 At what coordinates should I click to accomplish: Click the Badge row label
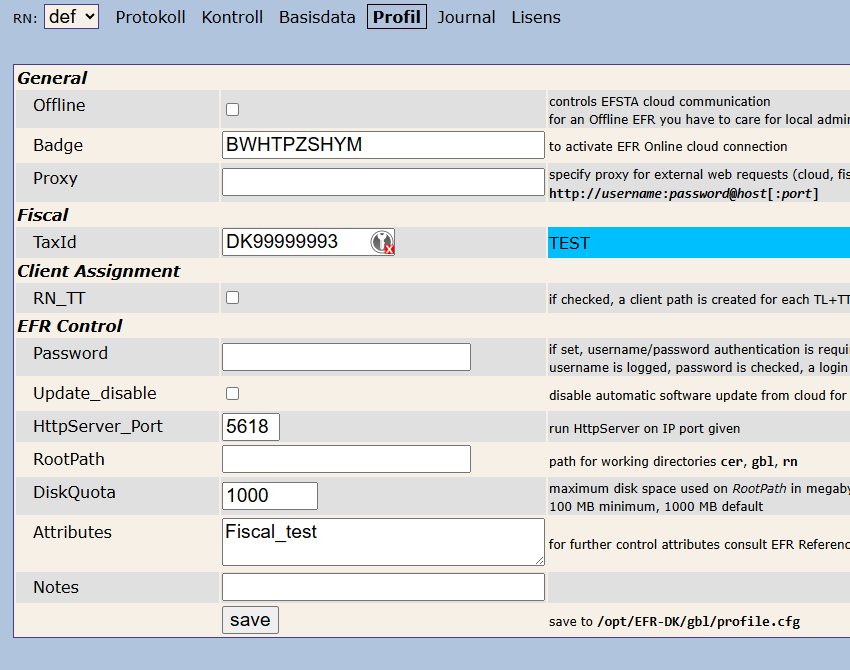click(x=58, y=145)
